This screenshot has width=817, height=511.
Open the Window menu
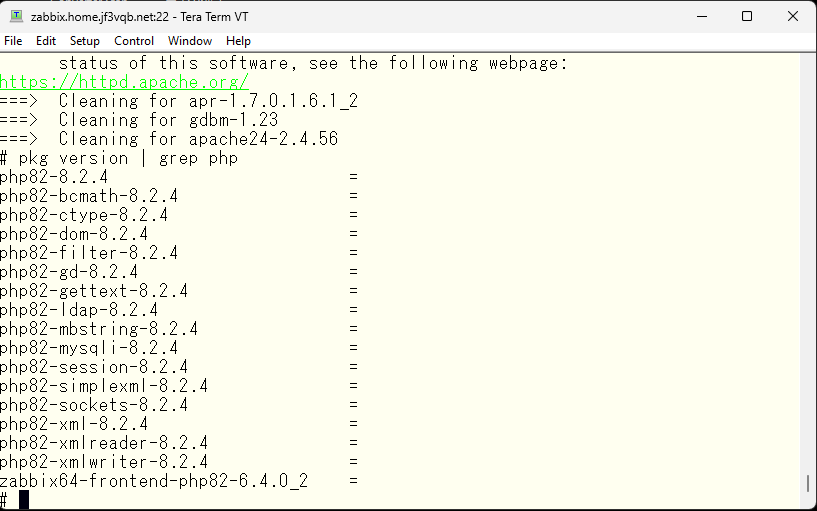pyautogui.click(x=190, y=41)
